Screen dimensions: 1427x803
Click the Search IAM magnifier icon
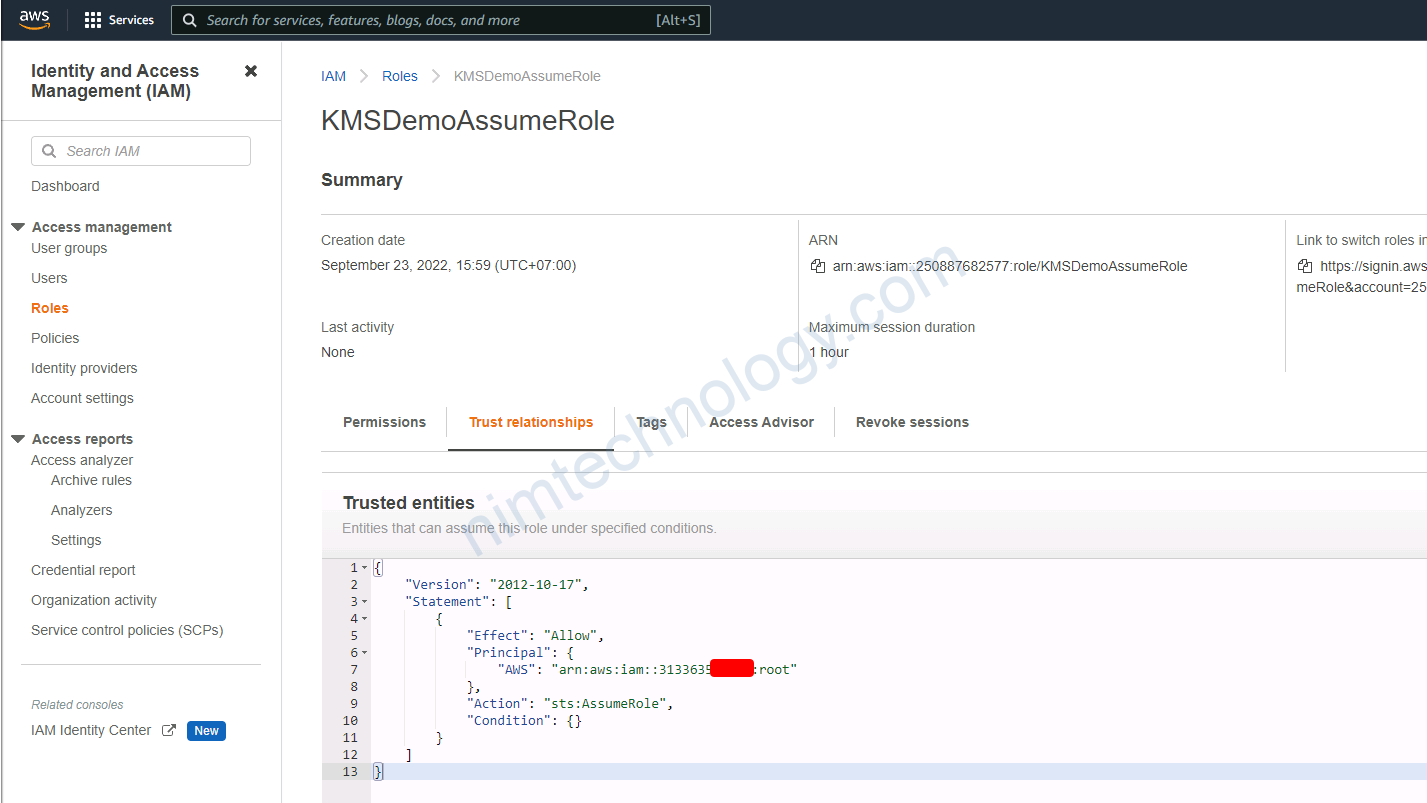tap(49, 151)
